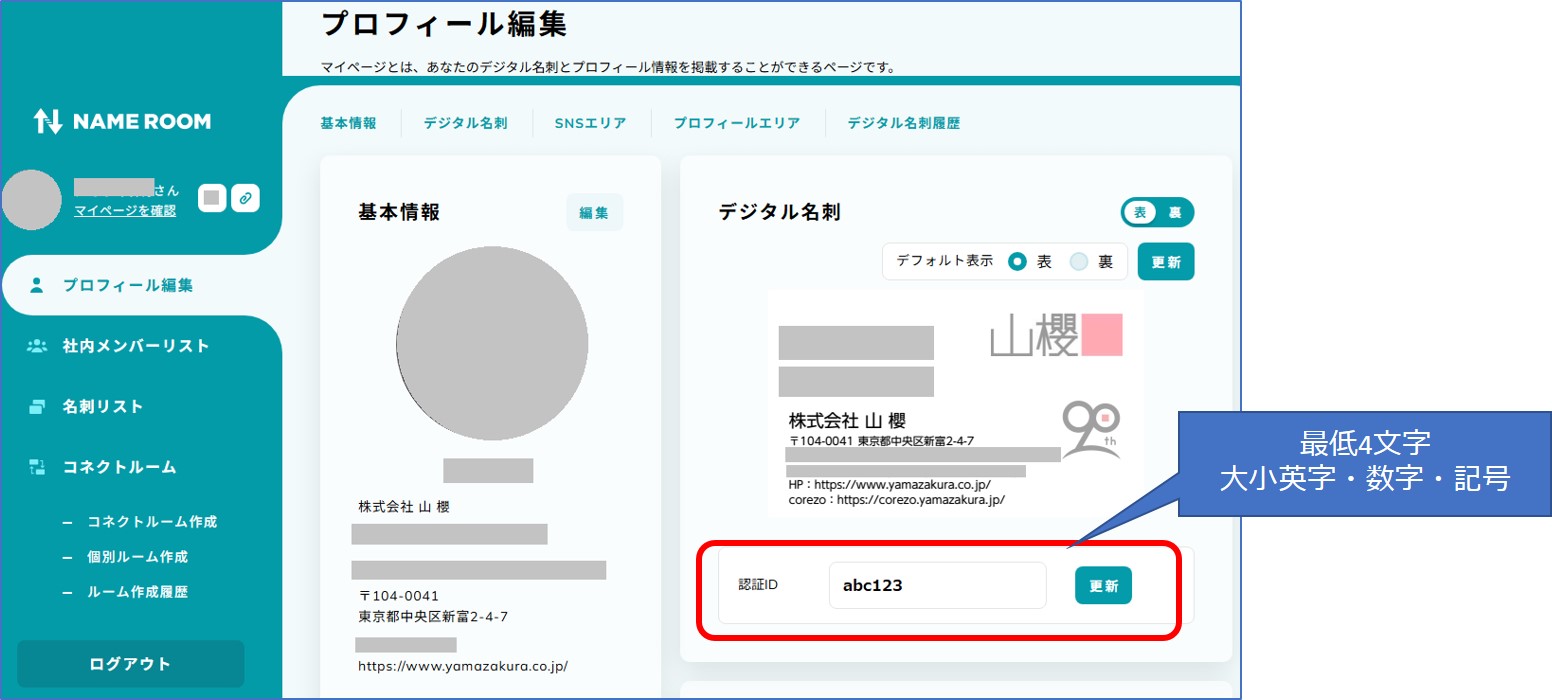The image size is (1552, 700).
Task: Click the 認証ID input field
Action: pyautogui.click(x=938, y=585)
